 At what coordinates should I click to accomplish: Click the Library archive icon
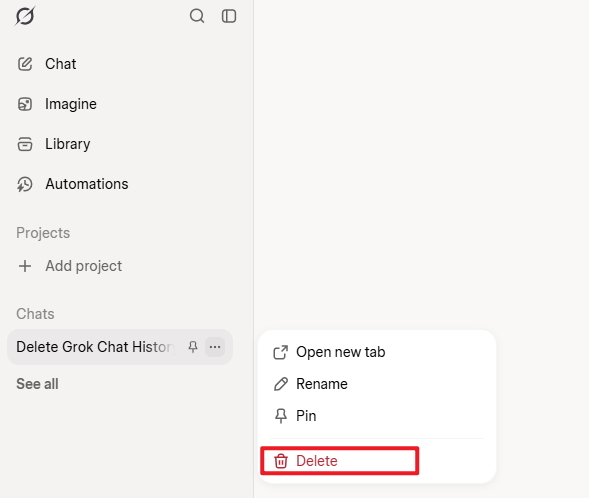click(x=25, y=144)
